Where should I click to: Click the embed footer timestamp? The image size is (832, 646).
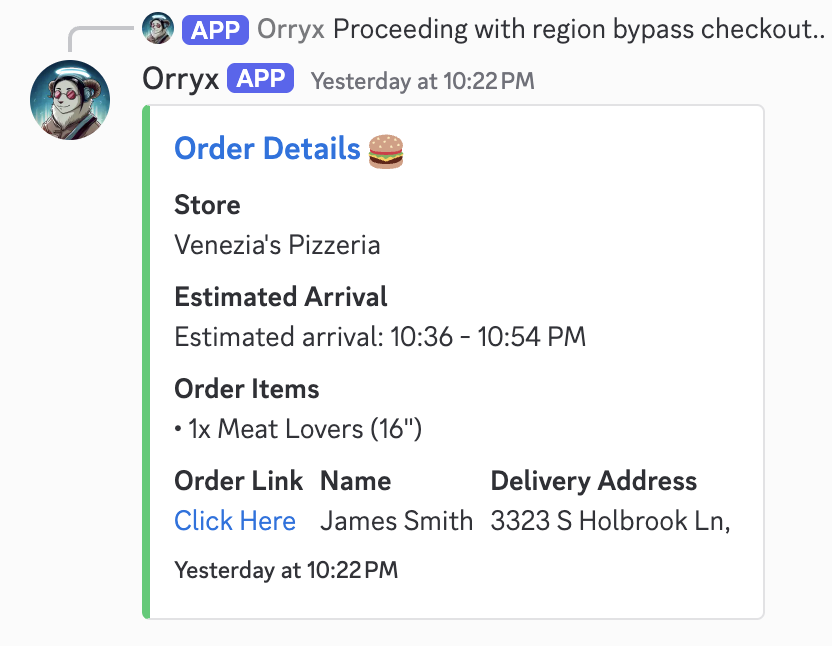click(286, 571)
